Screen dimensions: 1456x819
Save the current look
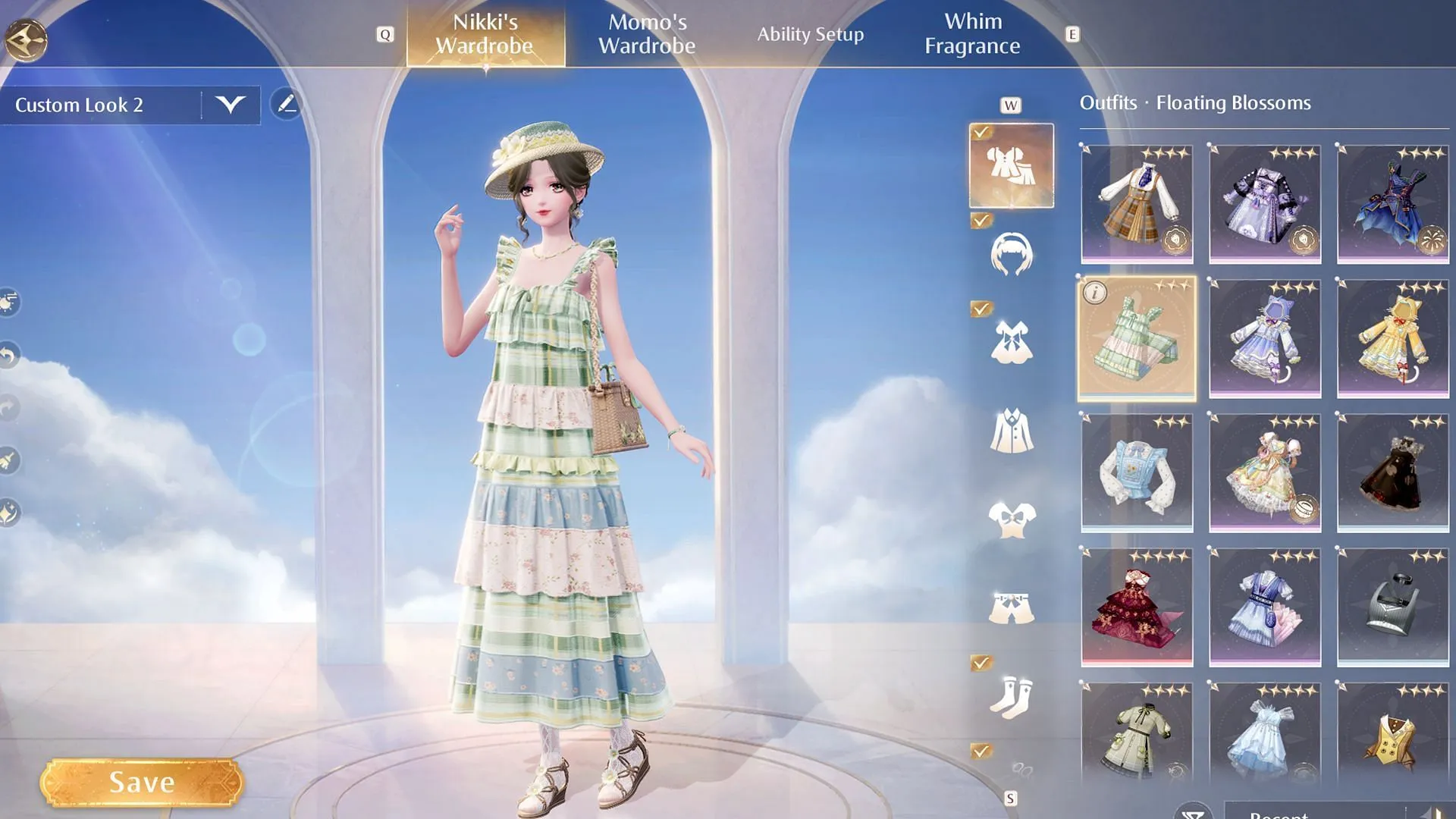142,783
